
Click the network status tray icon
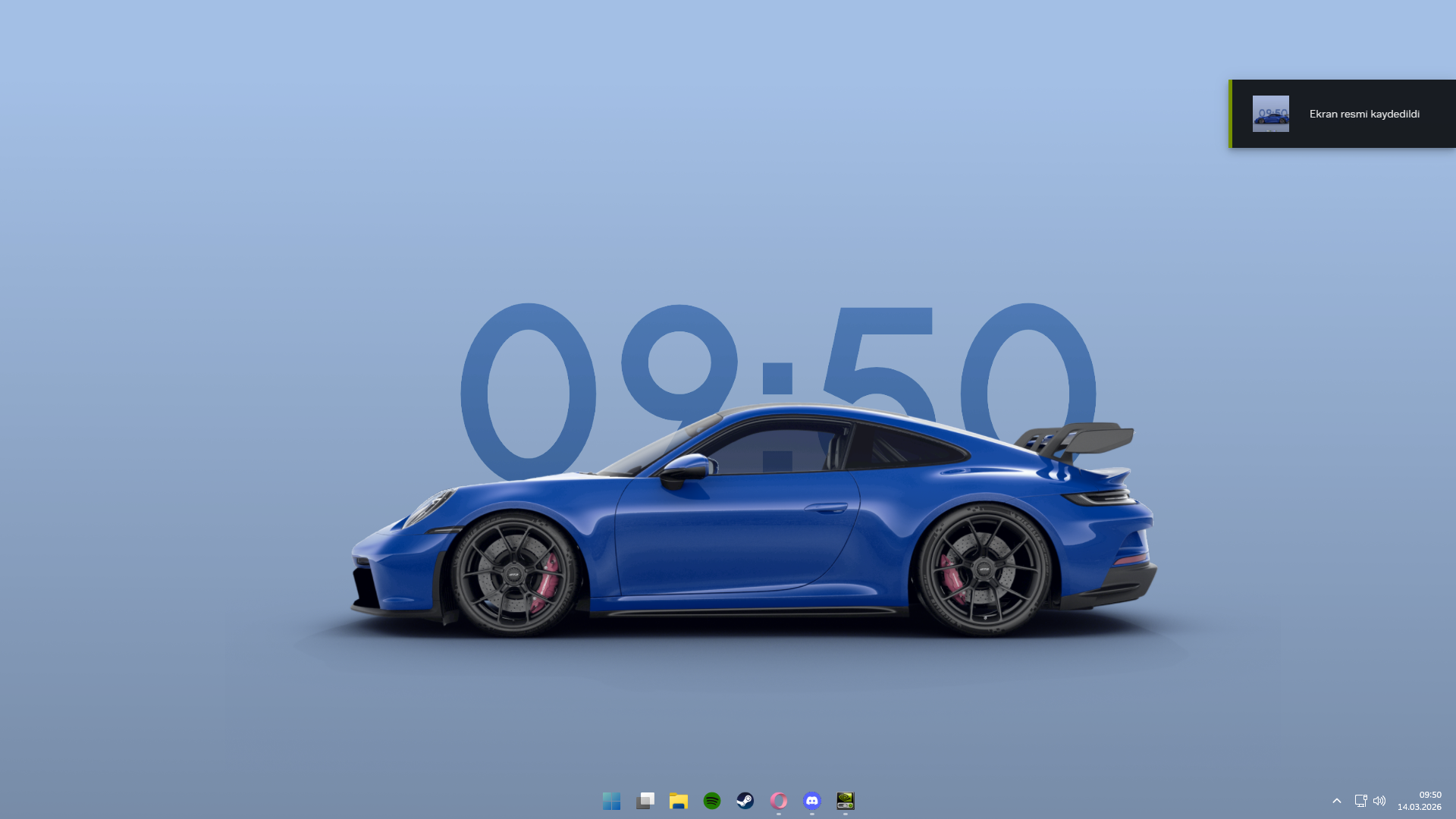point(1360,801)
